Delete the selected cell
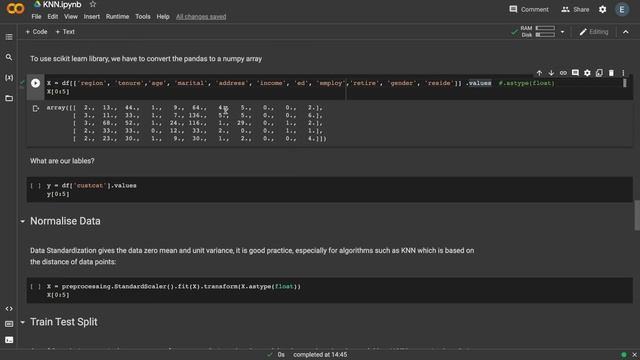This screenshot has height=360, width=640. point(611,73)
